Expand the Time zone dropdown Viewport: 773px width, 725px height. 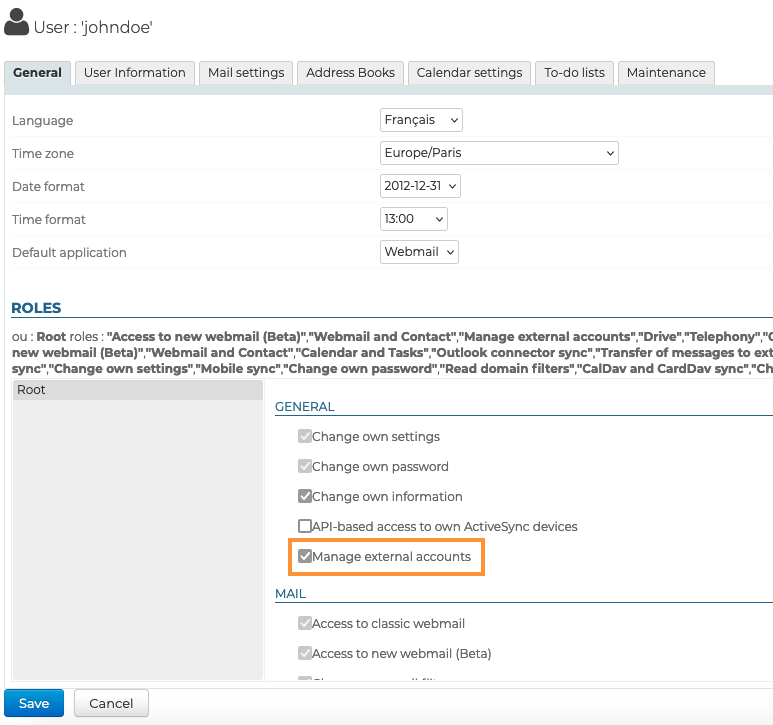pyautogui.click(x=499, y=153)
